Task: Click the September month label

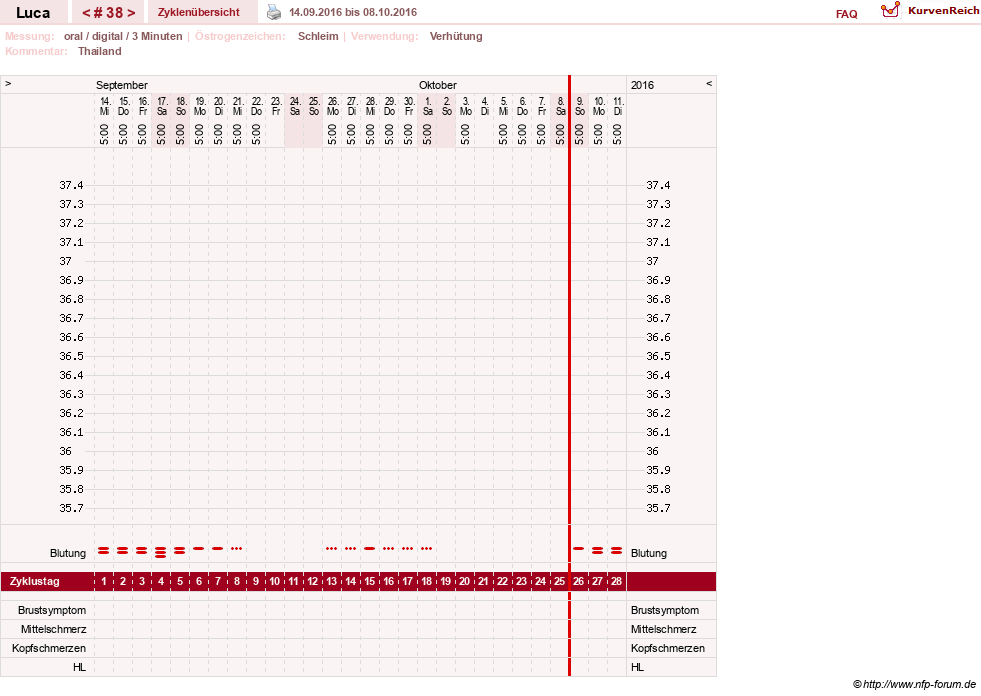Action: click(x=121, y=85)
